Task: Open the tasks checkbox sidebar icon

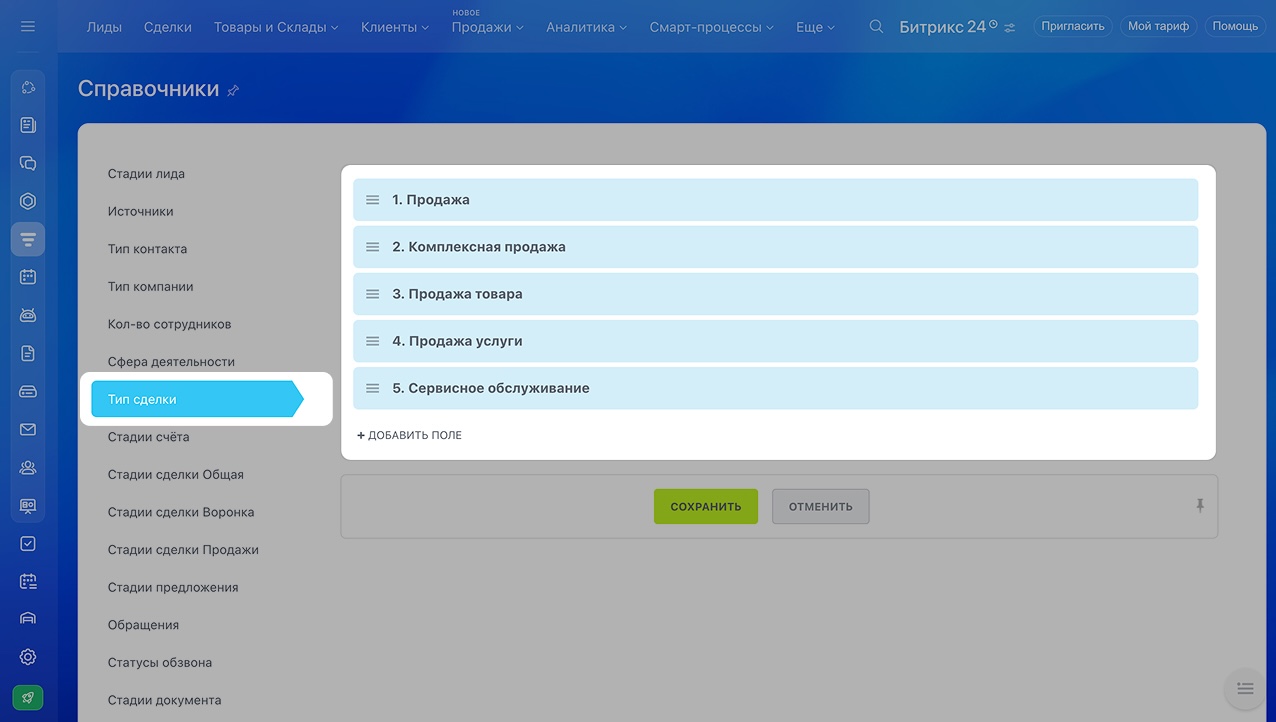Action: (x=28, y=543)
